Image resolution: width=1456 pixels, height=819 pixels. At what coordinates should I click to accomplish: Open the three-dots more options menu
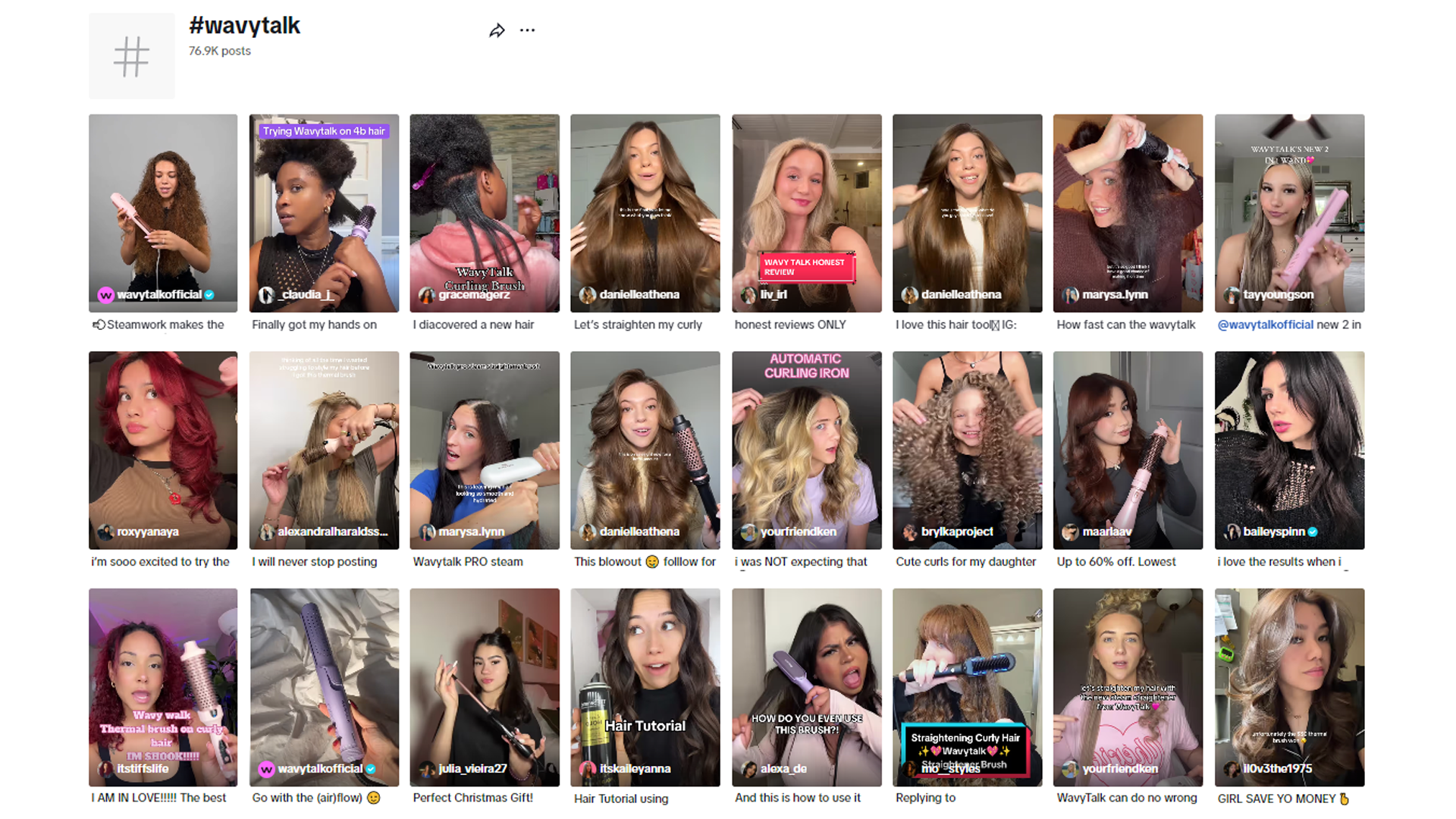[x=527, y=30]
